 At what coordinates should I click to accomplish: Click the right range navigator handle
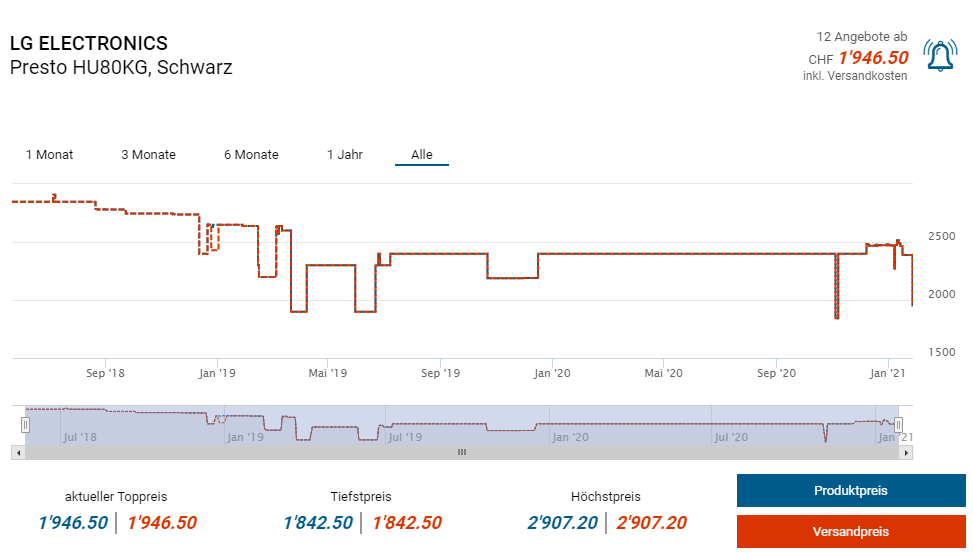pyautogui.click(x=898, y=425)
